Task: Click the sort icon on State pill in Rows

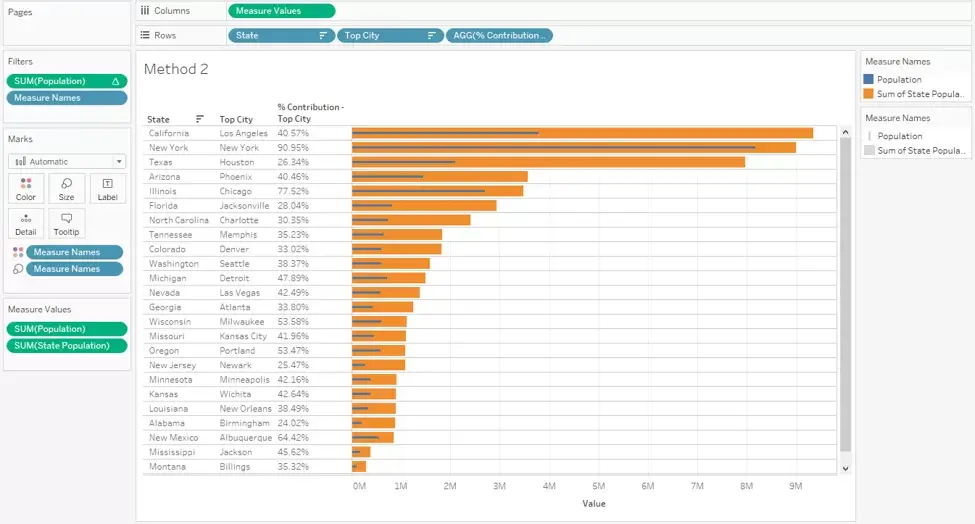Action: click(x=323, y=35)
